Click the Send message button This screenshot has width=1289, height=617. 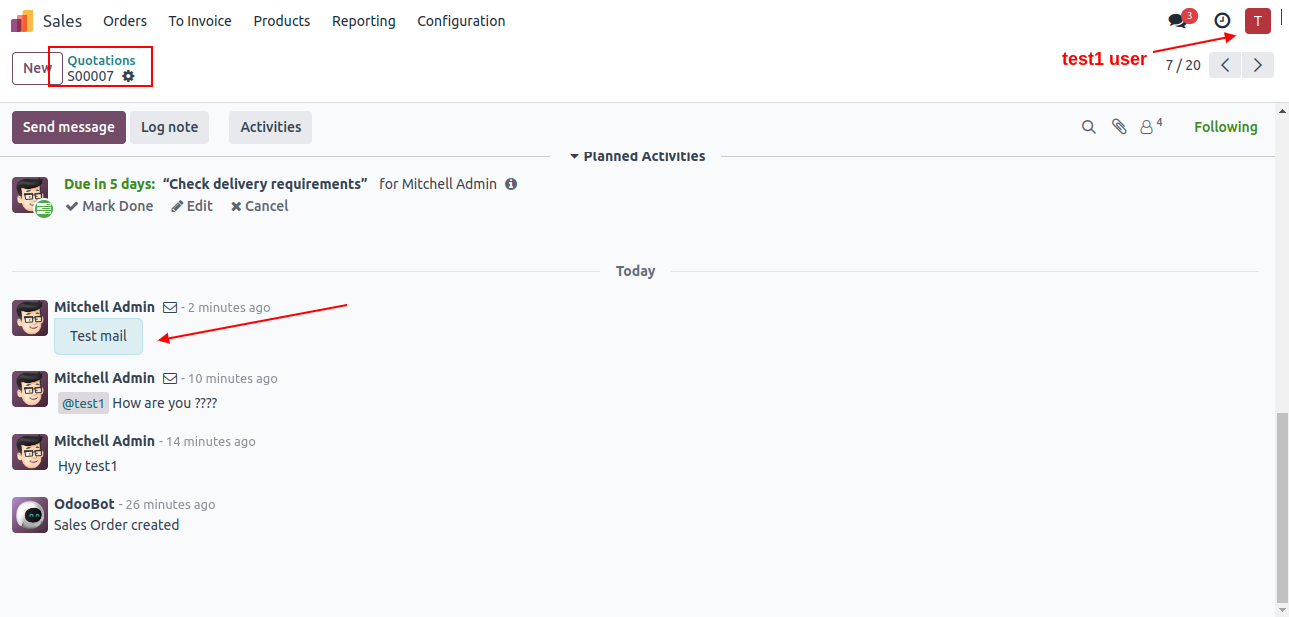[69, 127]
